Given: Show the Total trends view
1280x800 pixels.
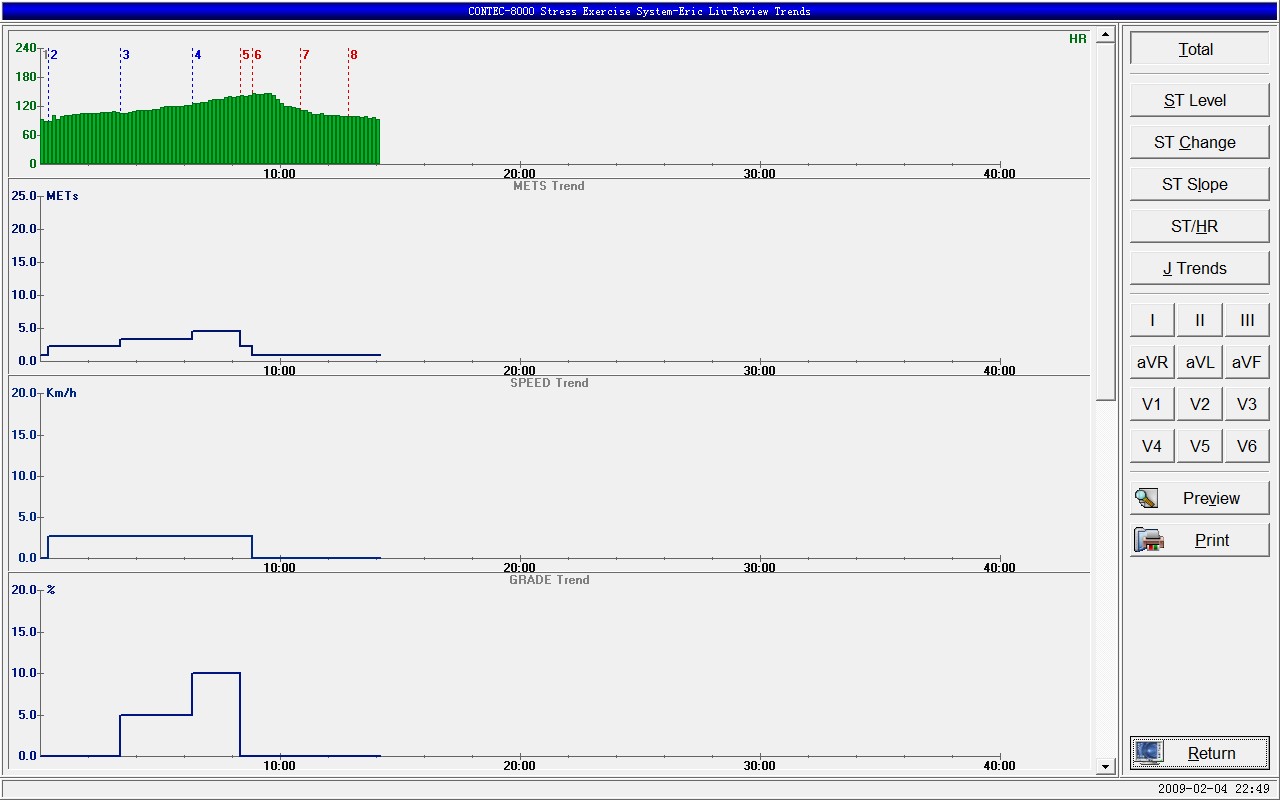Looking at the screenshot, I should point(1198,49).
